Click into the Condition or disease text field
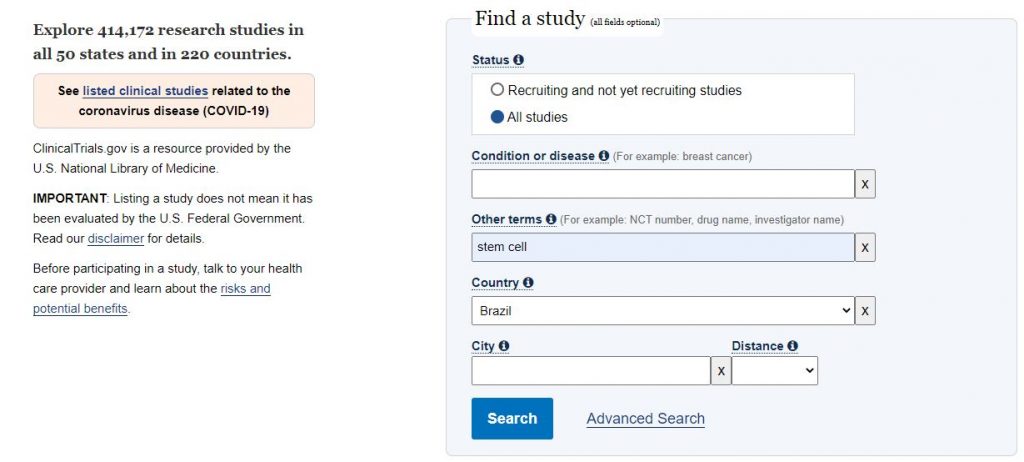This screenshot has height=462, width=1024. (662, 184)
